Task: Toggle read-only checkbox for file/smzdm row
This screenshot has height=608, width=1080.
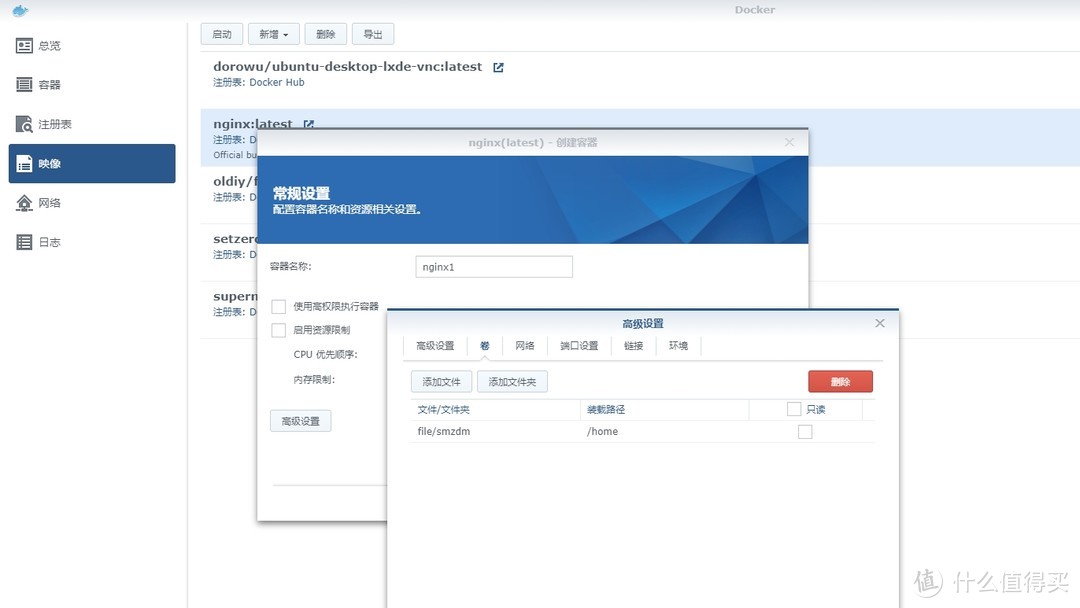Action: click(x=805, y=432)
